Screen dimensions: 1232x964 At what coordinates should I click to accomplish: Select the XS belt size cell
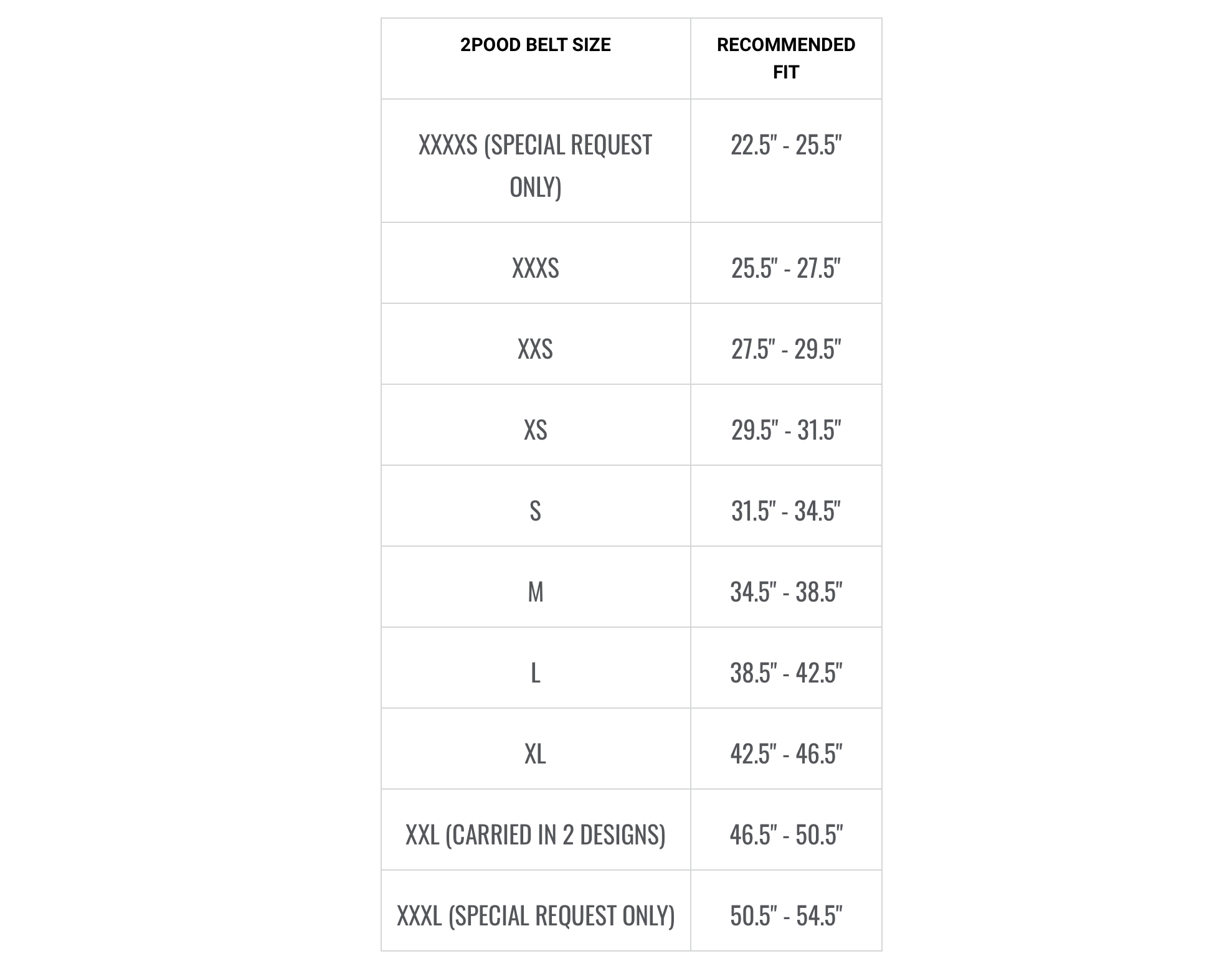(536, 425)
